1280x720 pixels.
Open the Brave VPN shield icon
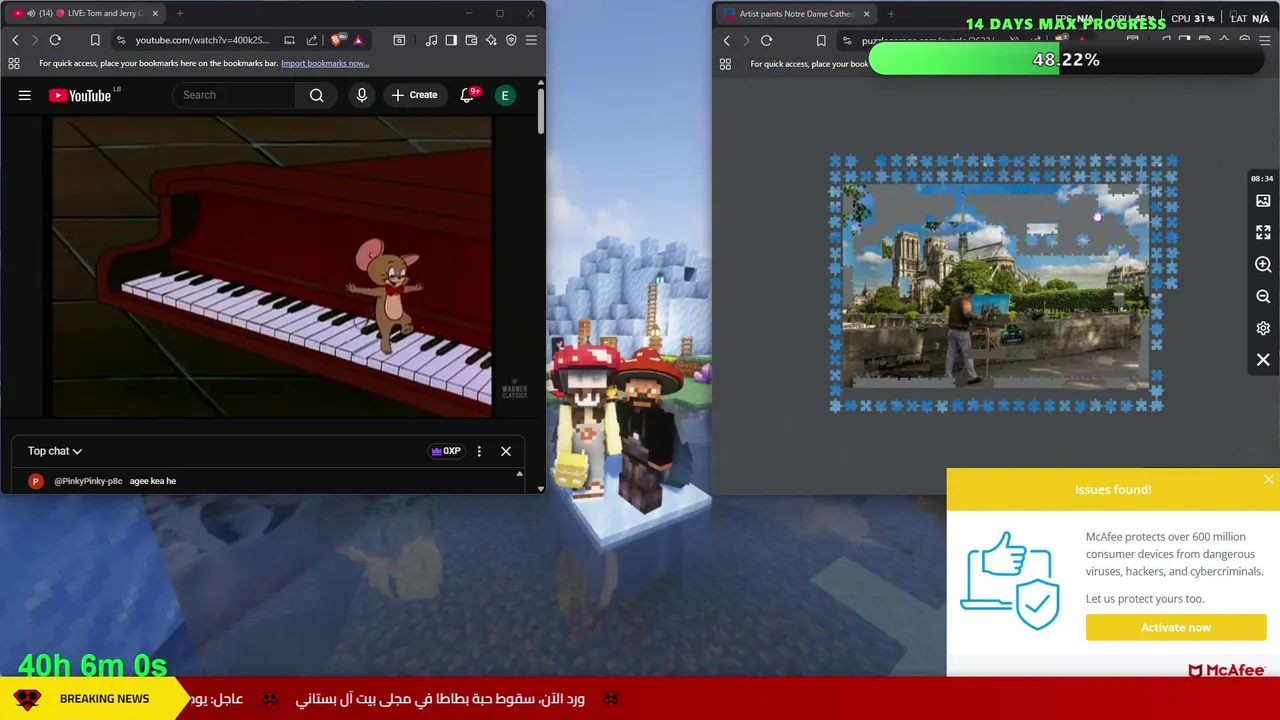coord(511,40)
